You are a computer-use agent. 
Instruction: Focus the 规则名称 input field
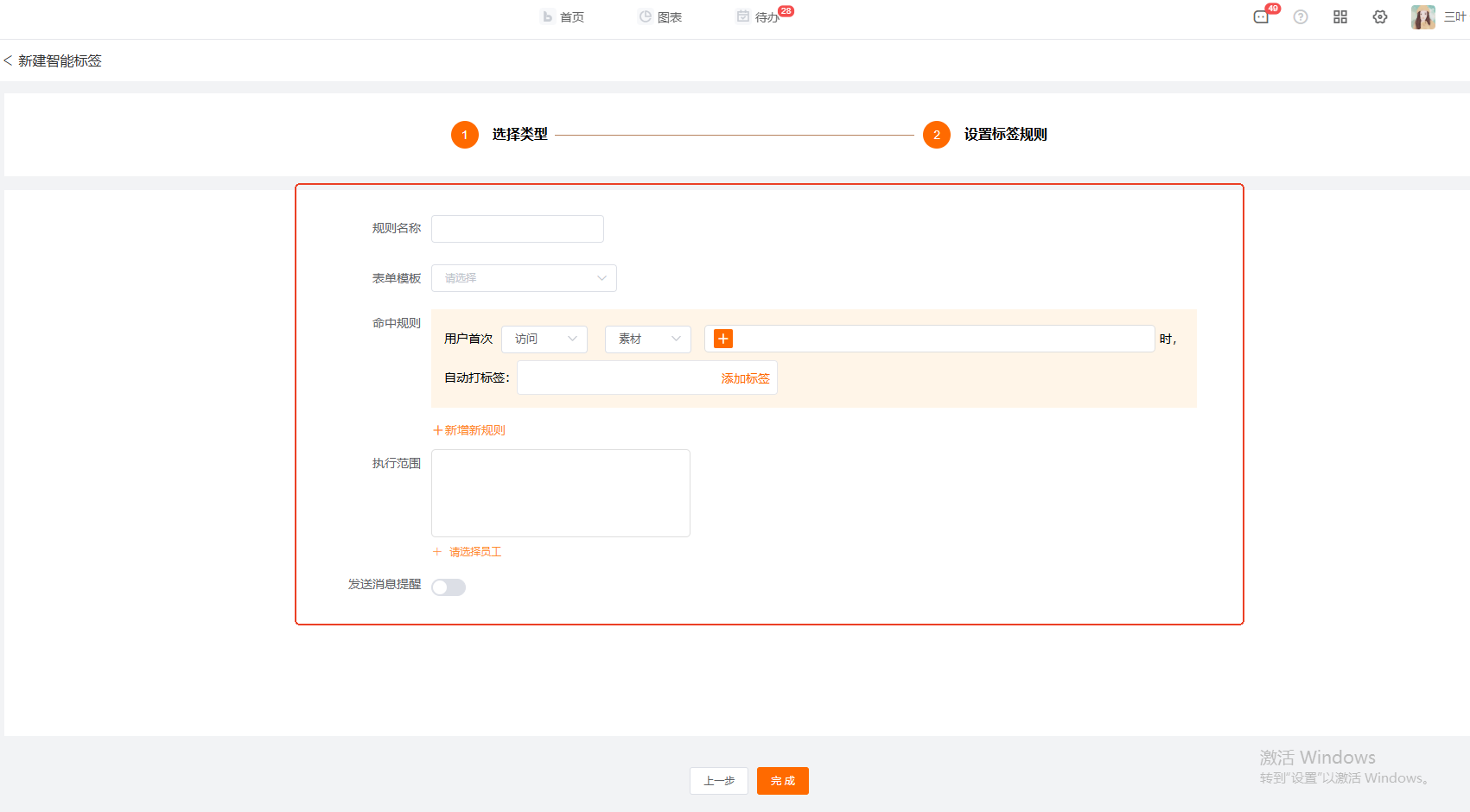(518, 229)
